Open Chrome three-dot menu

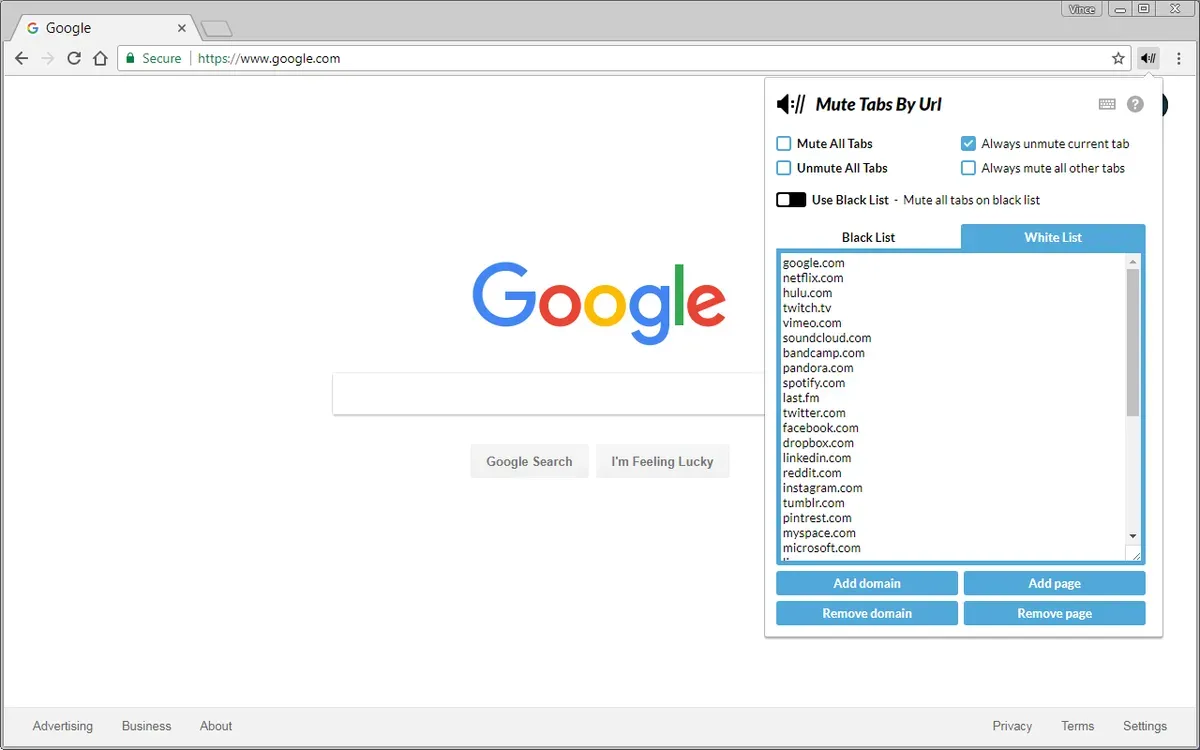click(x=1179, y=59)
